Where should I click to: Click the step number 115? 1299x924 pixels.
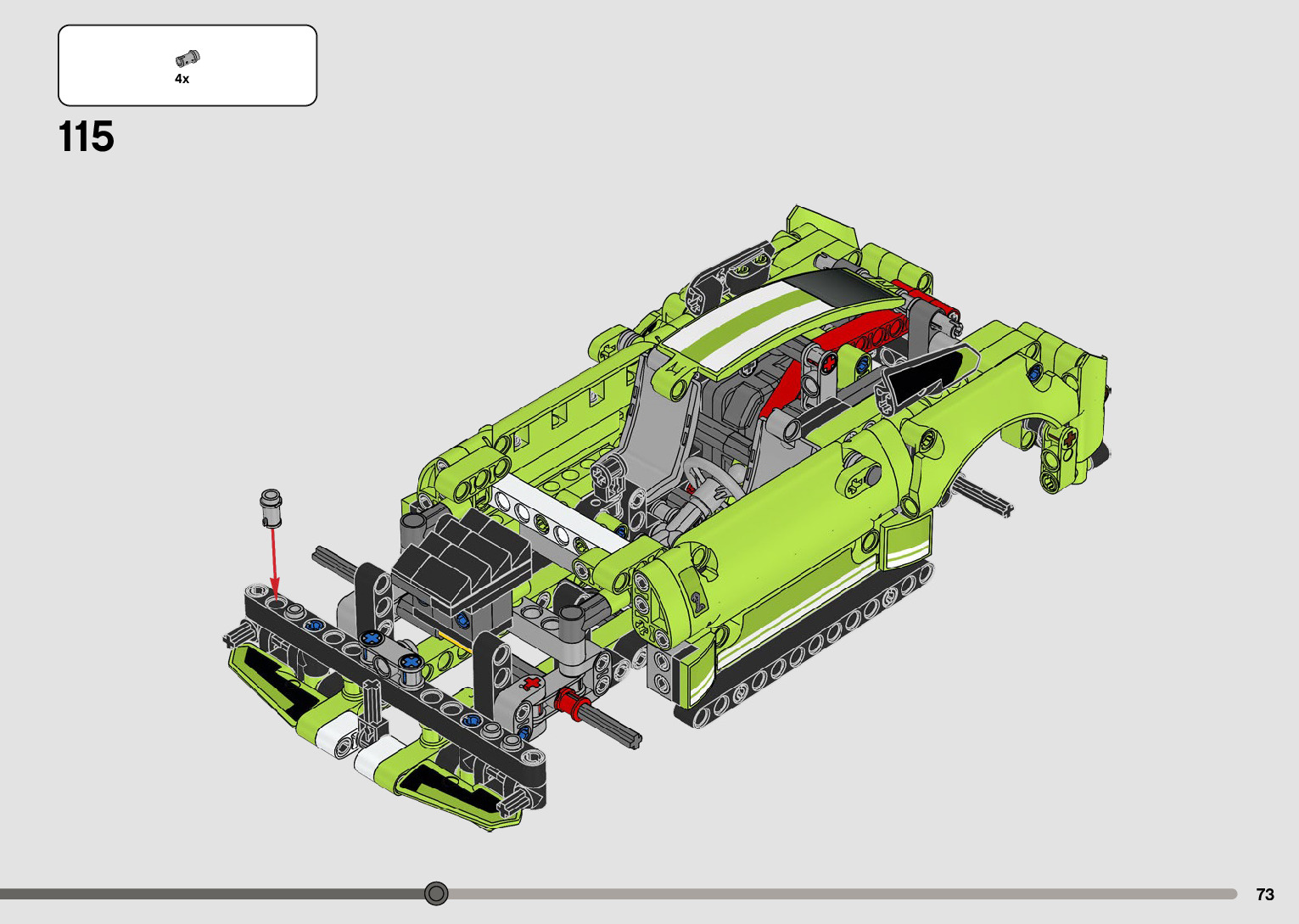[86, 137]
